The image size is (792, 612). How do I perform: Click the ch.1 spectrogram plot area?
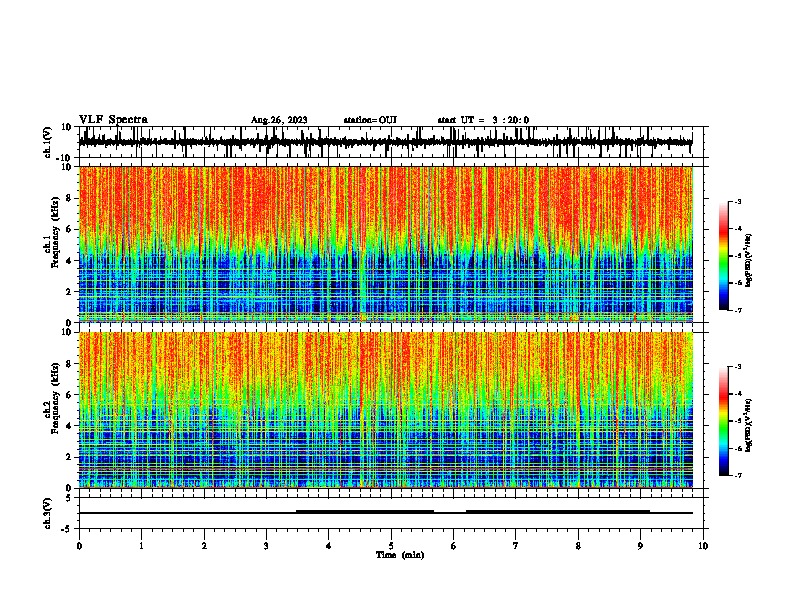385,244
